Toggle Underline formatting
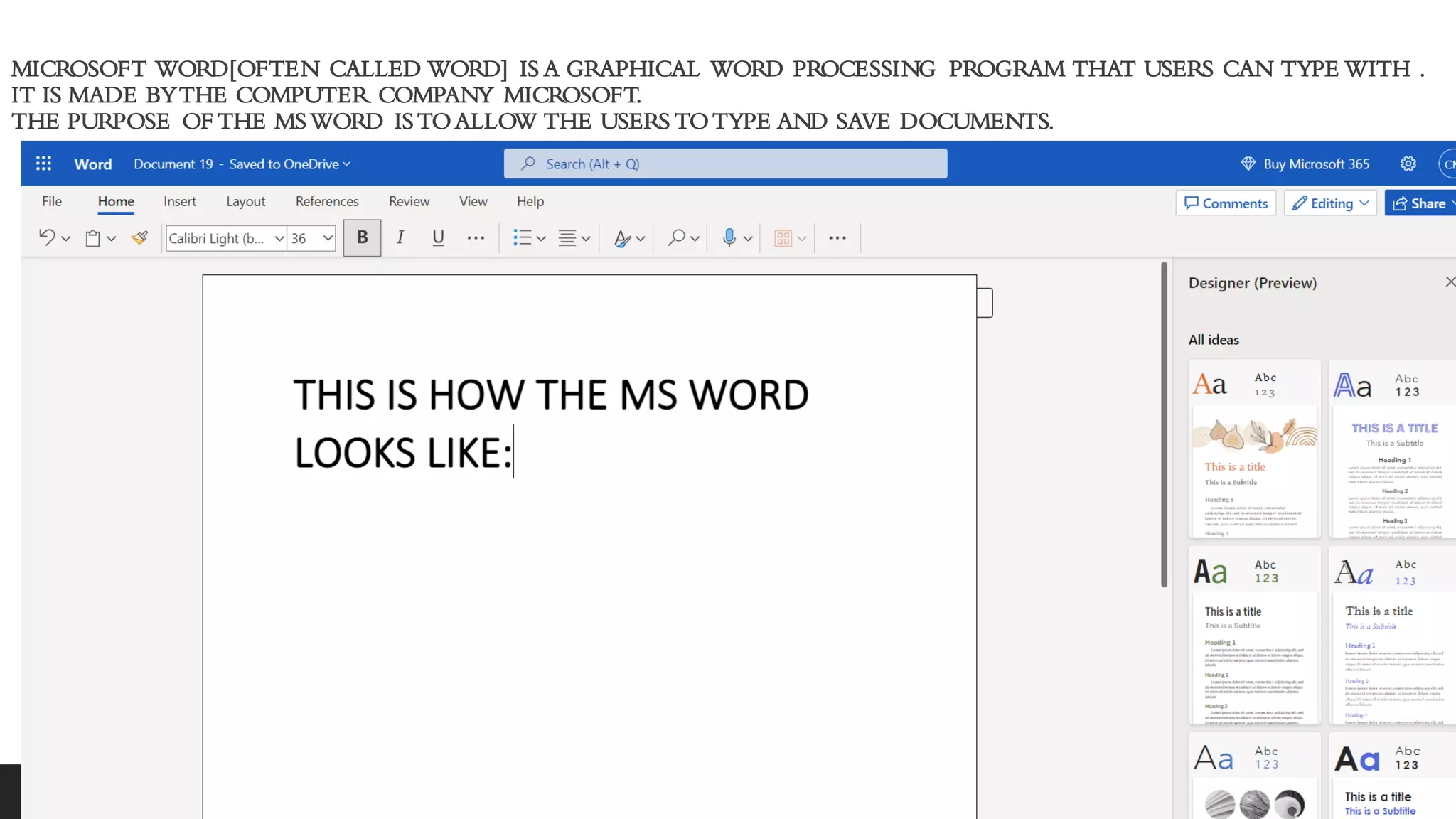 (438, 237)
